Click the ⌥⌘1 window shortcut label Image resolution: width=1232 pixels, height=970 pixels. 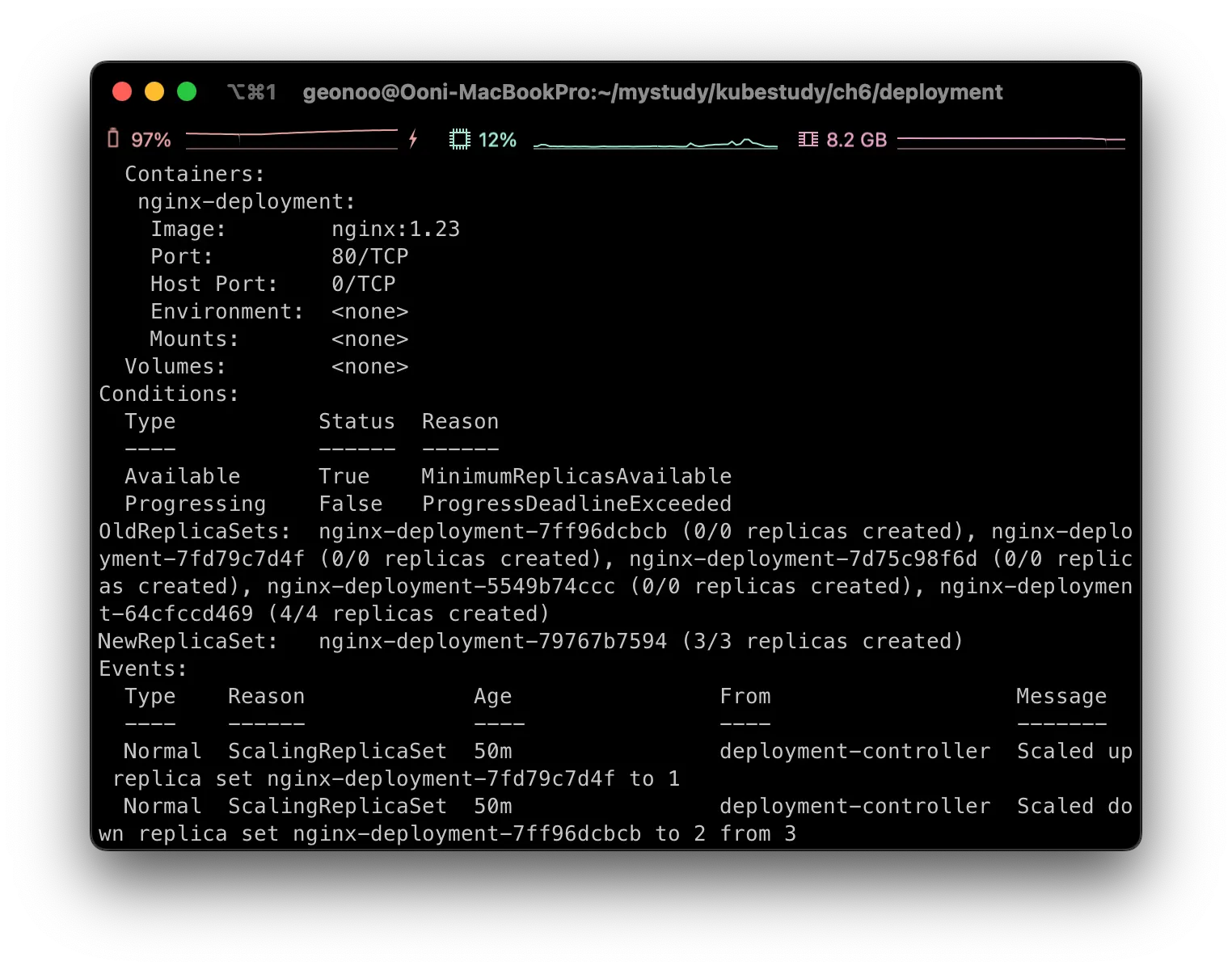(x=251, y=92)
